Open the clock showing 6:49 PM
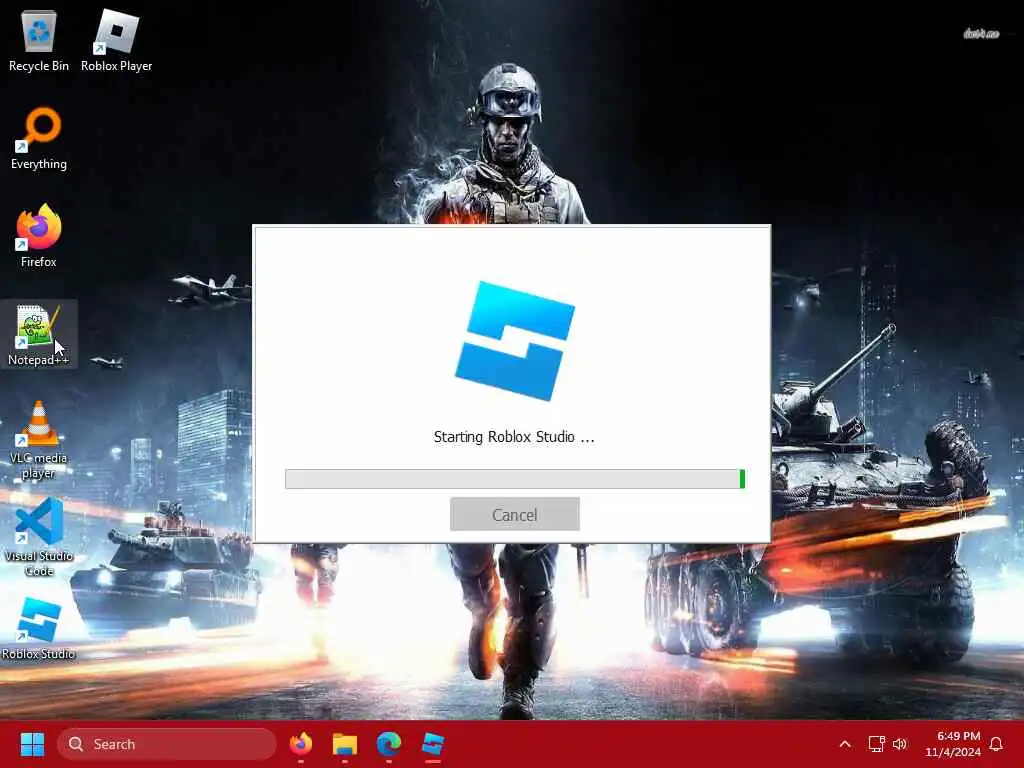The width and height of the screenshot is (1024, 768). point(953,744)
